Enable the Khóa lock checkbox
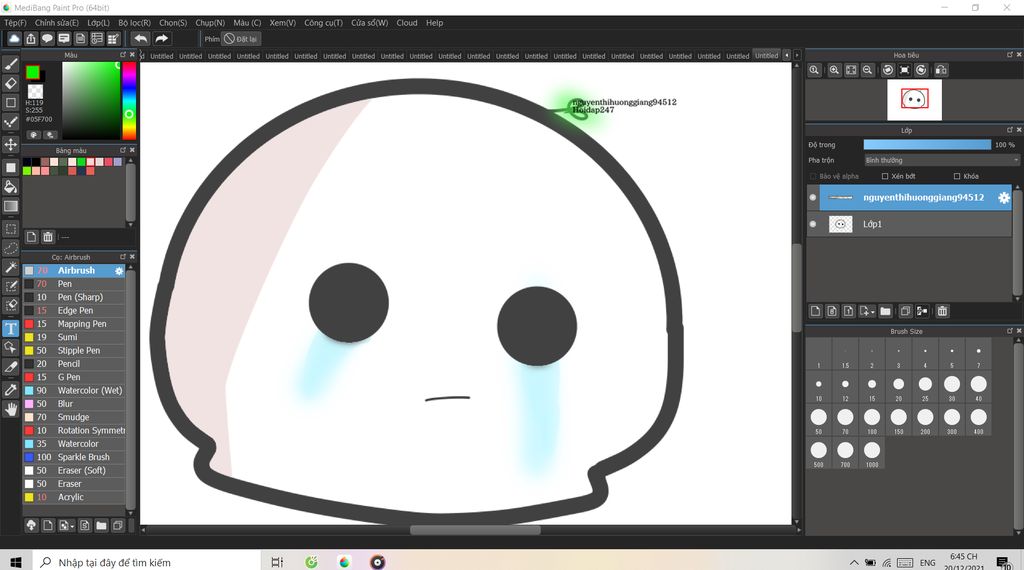The width and height of the screenshot is (1024, 570). click(x=957, y=176)
